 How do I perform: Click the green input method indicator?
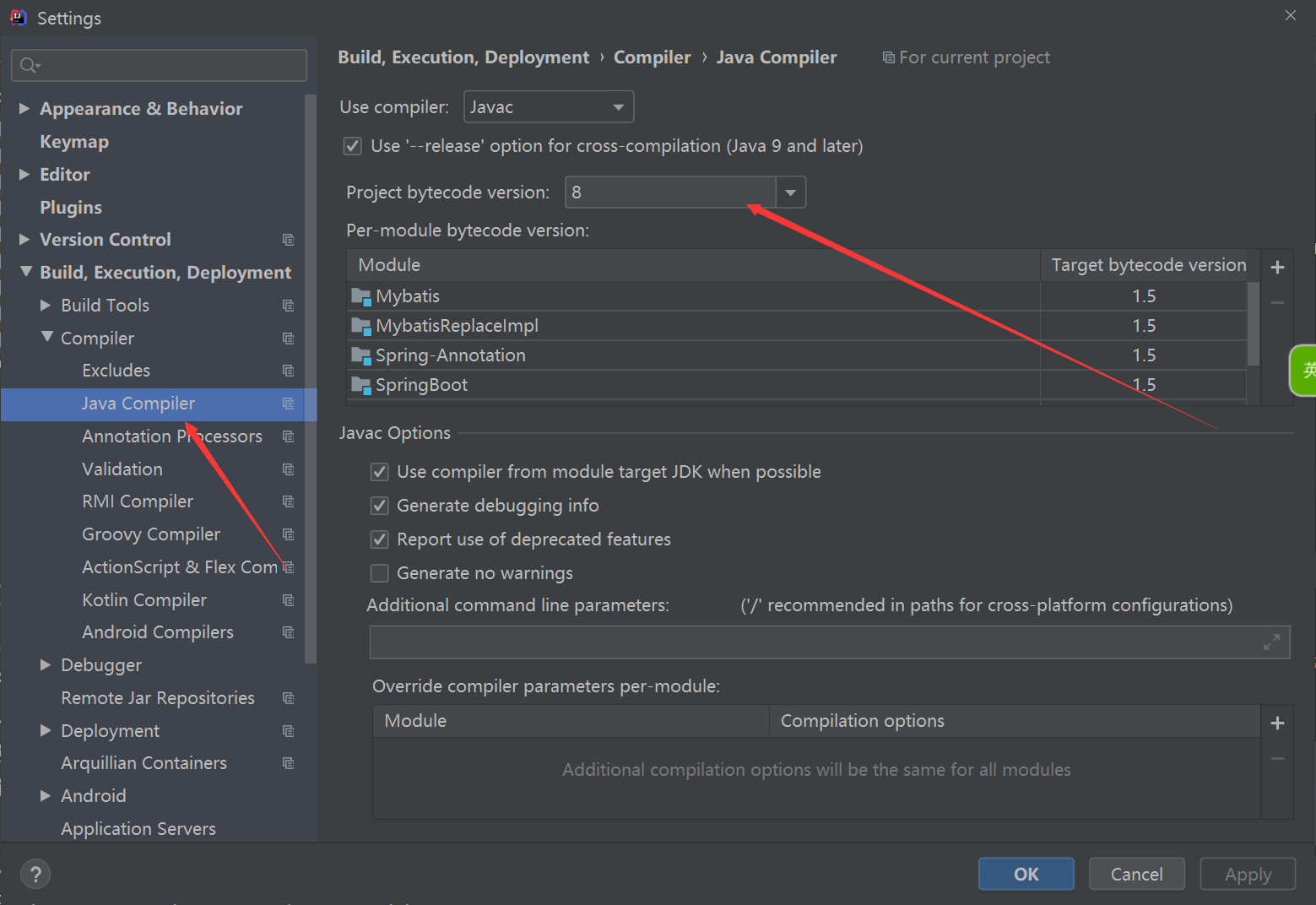click(1304, 370)
